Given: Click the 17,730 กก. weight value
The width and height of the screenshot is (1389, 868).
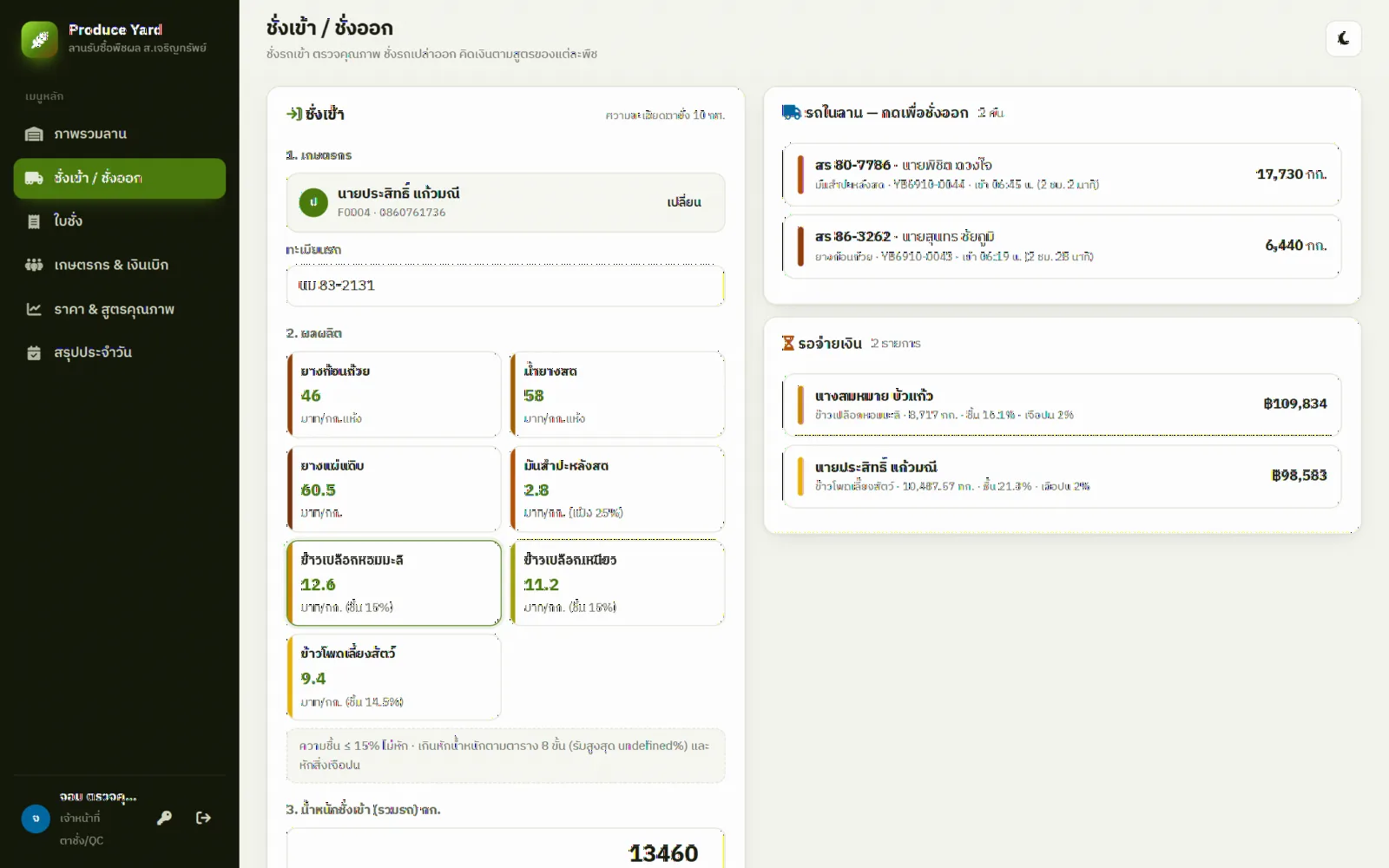Looking at the screenshot, I should pyautogui.click(x=1291, y=174).
